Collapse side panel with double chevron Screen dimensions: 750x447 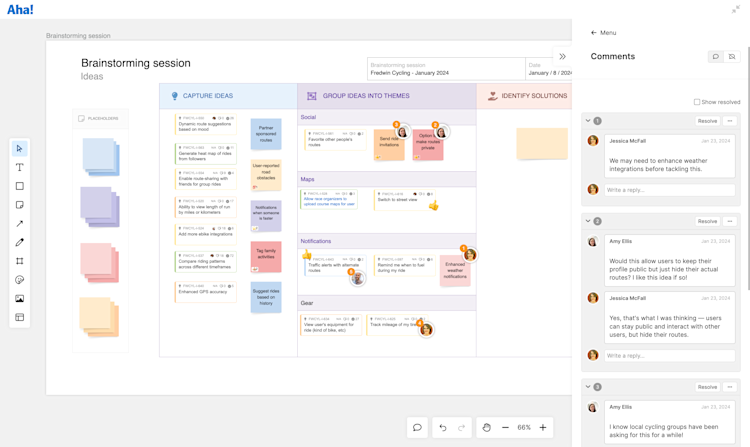[x=562, y=56]
